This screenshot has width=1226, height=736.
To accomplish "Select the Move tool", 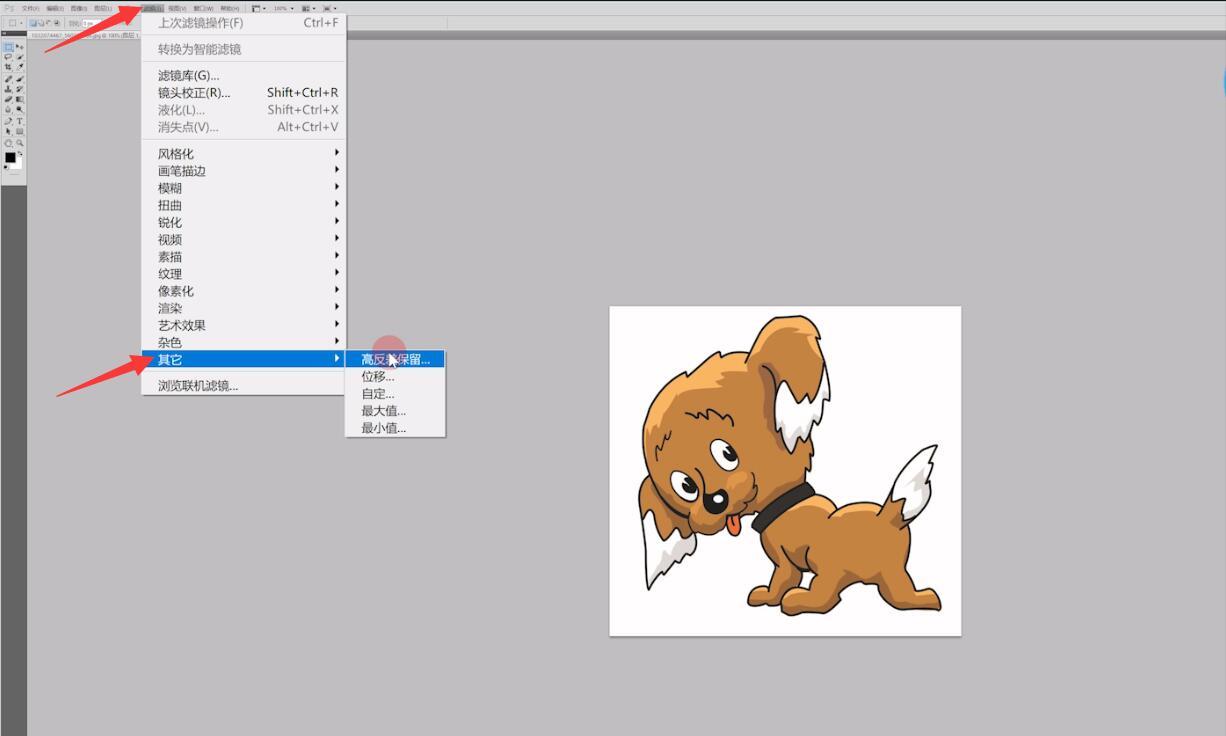I will tap(19, 47).
